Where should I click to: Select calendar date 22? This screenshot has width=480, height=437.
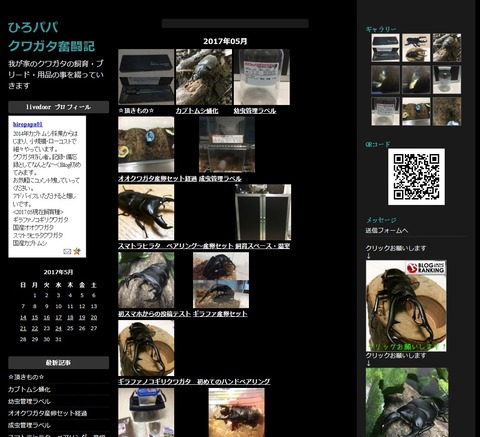[35, 329]
